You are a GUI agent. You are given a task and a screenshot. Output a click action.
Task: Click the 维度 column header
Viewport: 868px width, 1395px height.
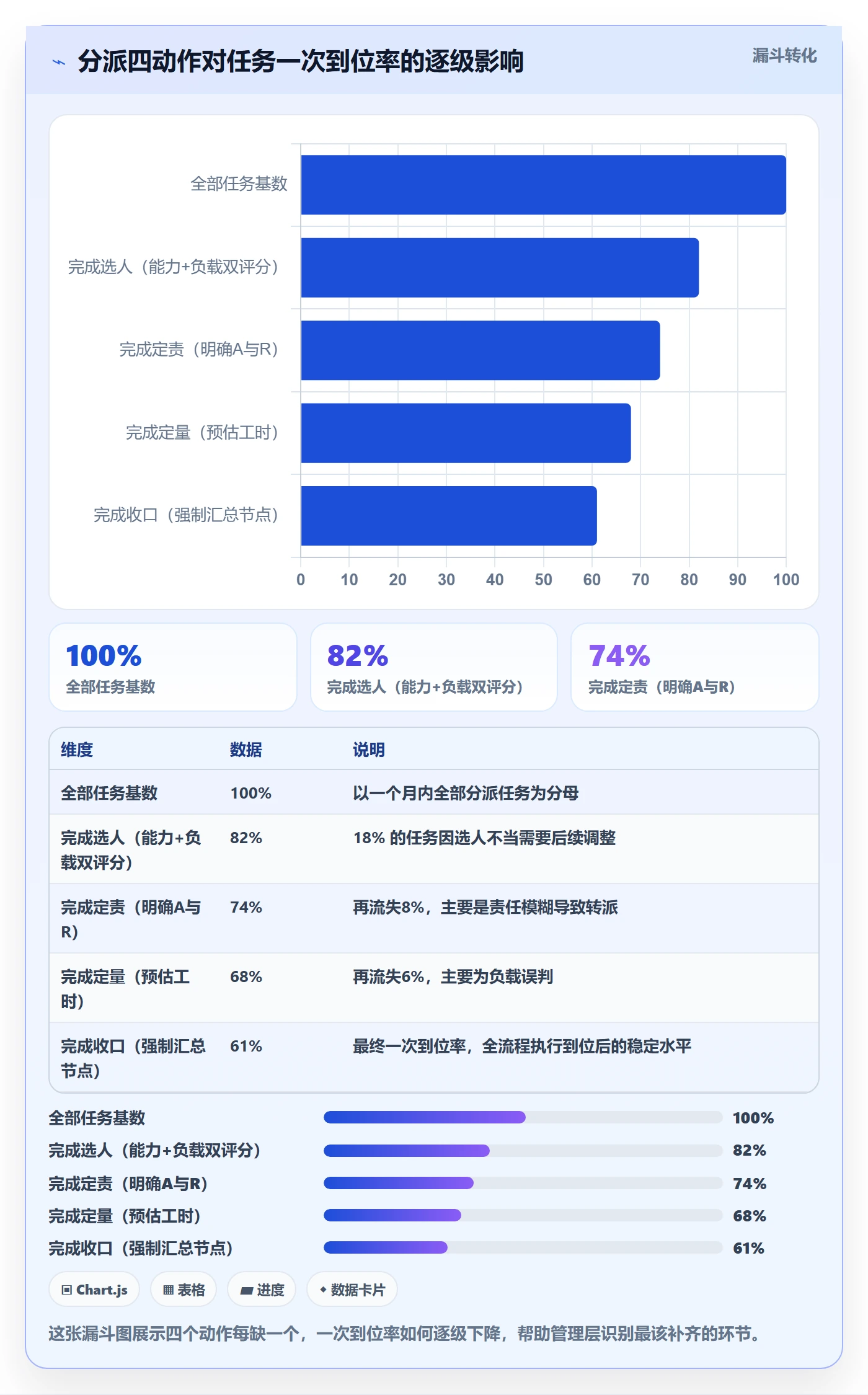tap(77, 750)
